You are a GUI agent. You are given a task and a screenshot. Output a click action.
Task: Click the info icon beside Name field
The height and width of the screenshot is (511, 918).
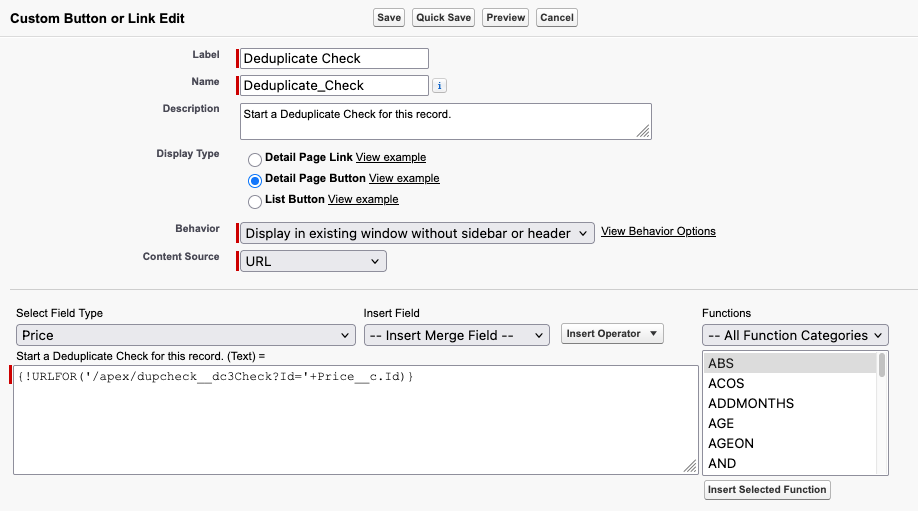coord(439,85)
